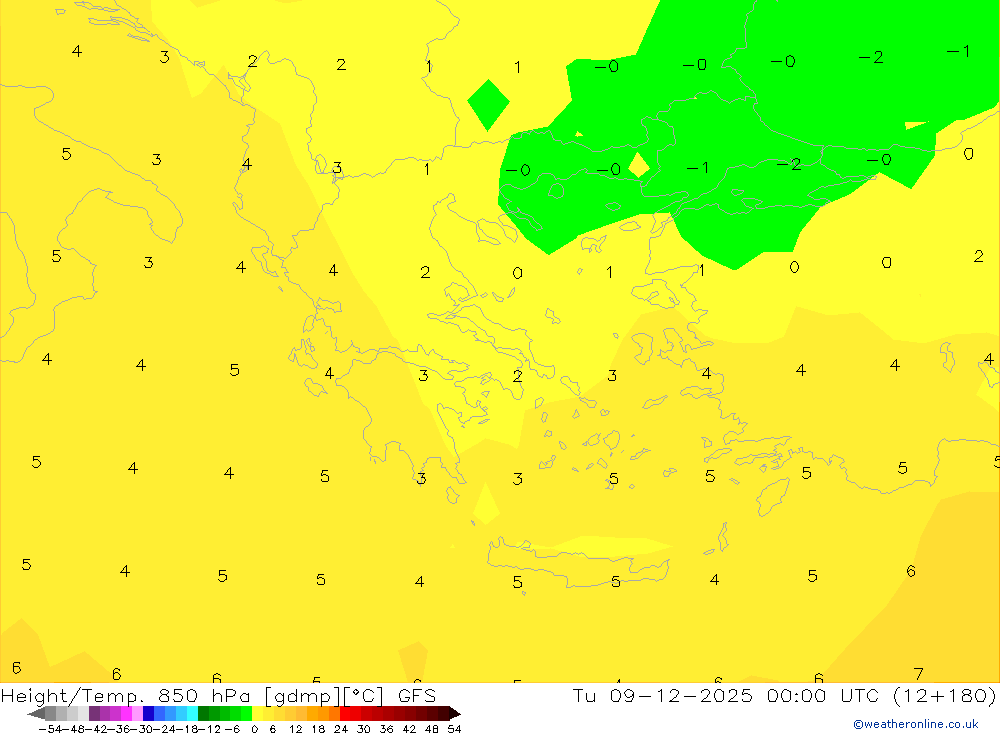Click the 12 label on the temperature scale
Image resolution: width=1000 pixels, height=733 pixels.
click(295, 729)
